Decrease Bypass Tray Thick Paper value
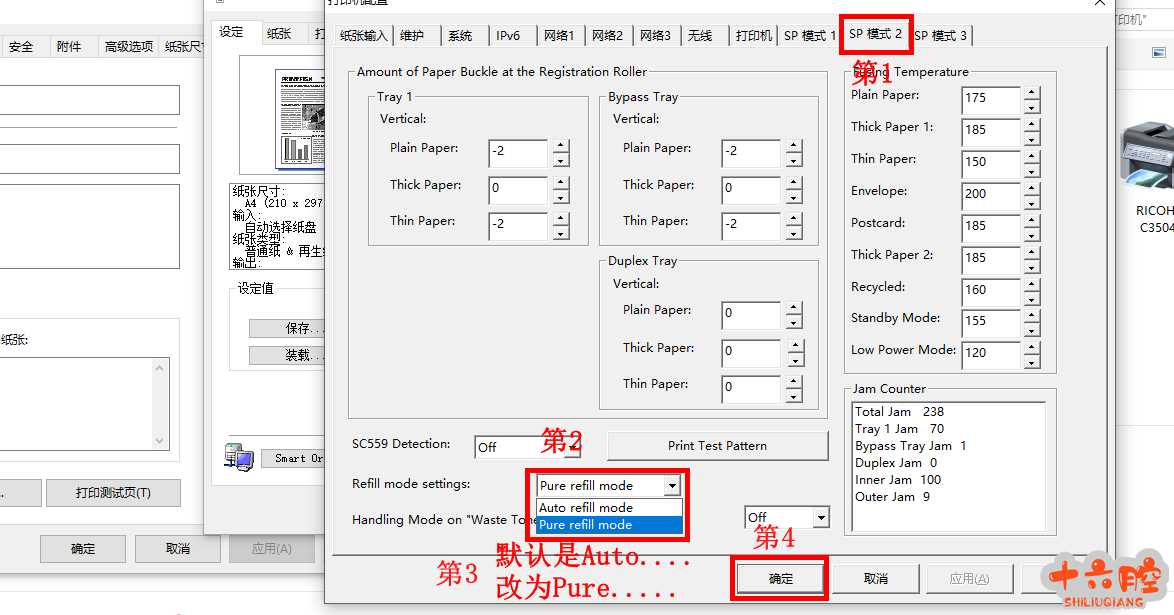 click(794, 195)
